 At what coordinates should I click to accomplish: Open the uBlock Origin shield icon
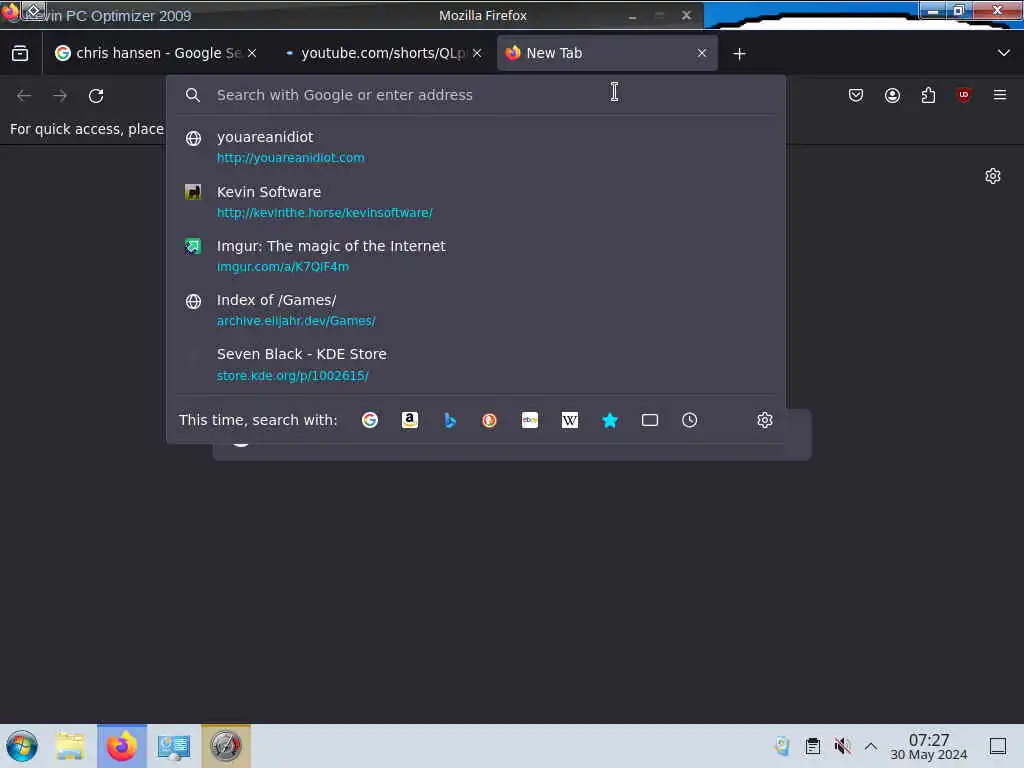(964, 95)
